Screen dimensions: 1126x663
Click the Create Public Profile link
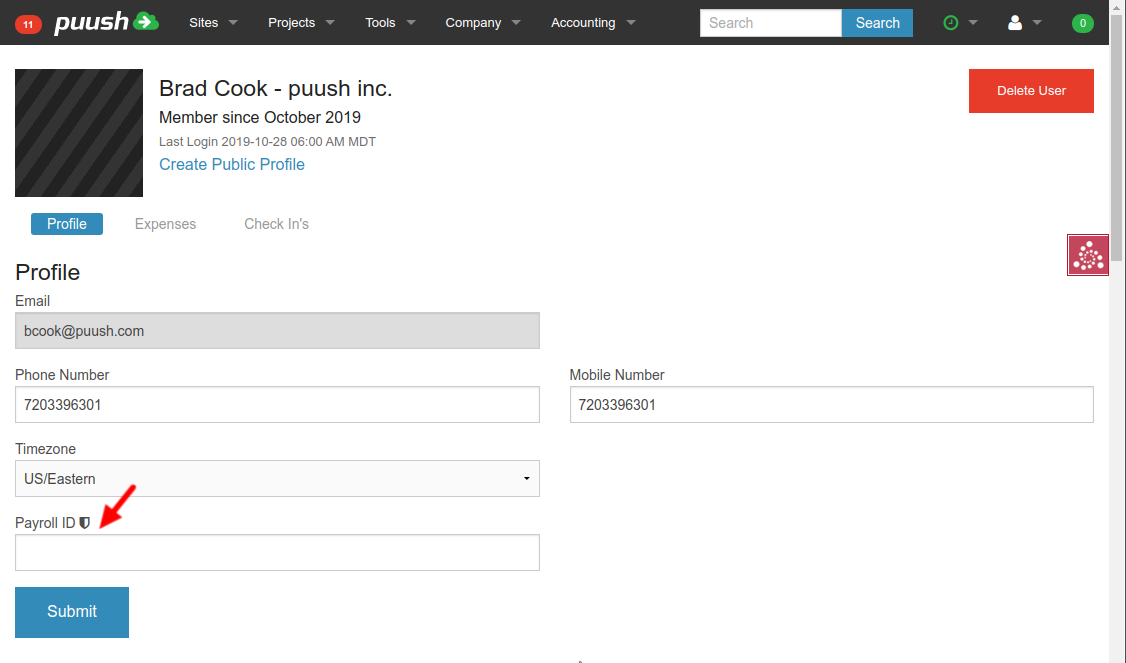[232, 164]
